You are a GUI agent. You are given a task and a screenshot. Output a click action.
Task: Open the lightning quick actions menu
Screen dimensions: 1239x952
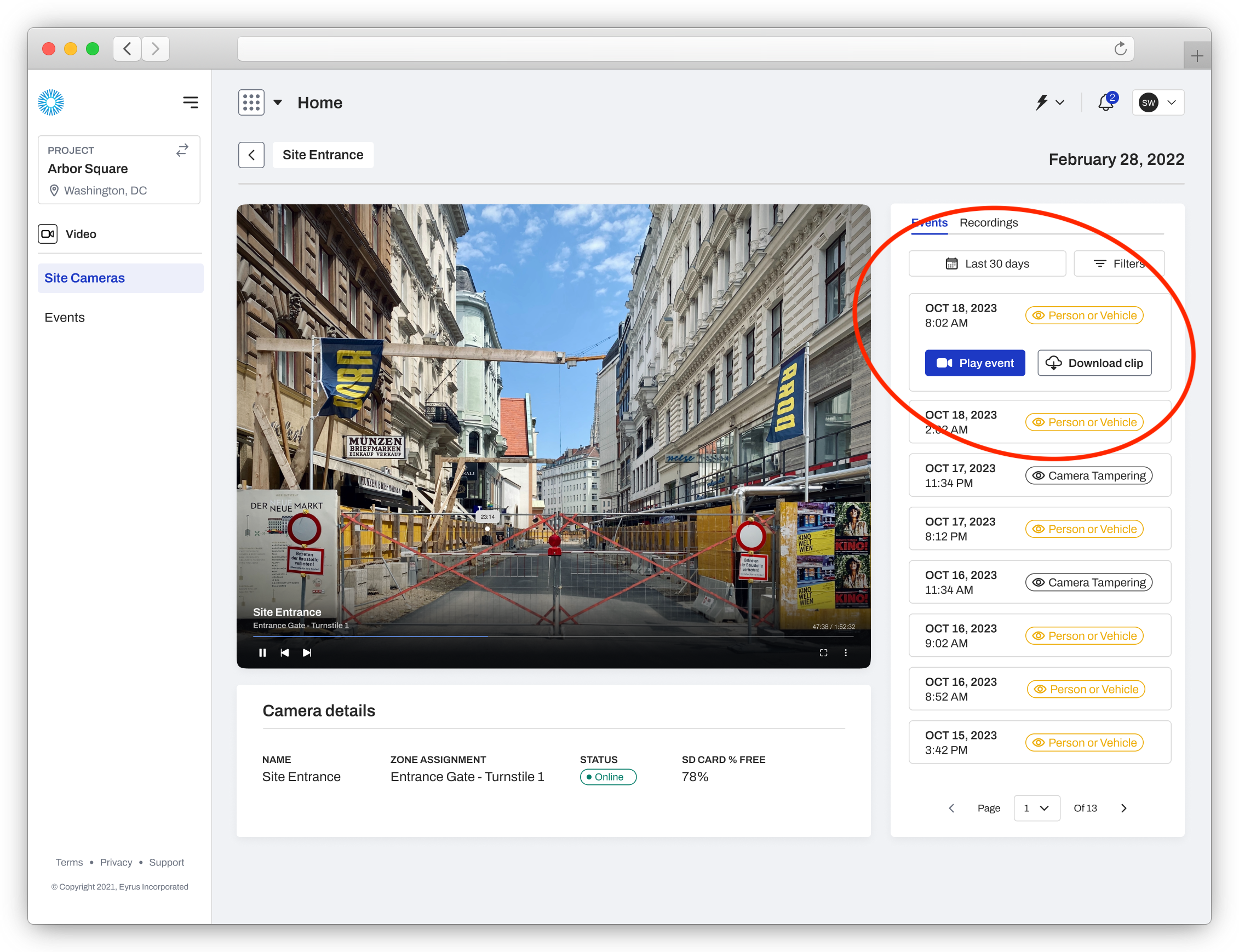(x=1050, y=102)
